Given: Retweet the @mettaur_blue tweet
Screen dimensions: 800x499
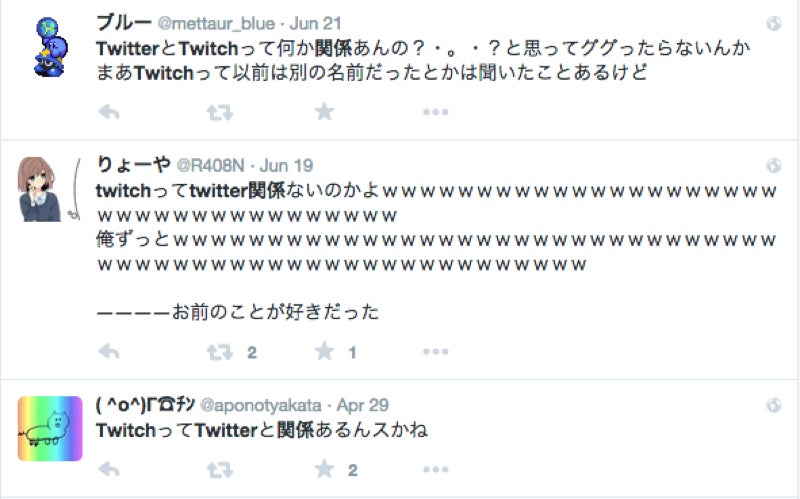Looking at the screenshot, I should [220, 112].
